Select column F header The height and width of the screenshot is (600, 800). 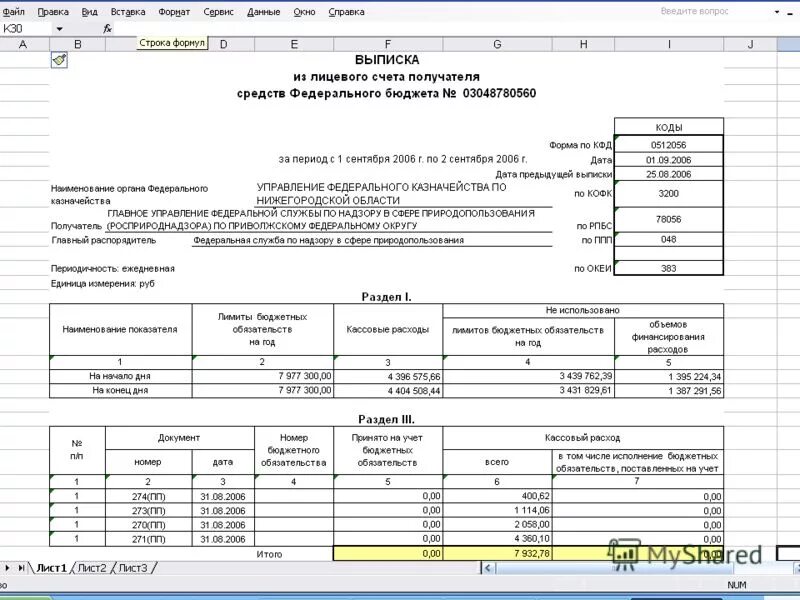tap(388, 44)
